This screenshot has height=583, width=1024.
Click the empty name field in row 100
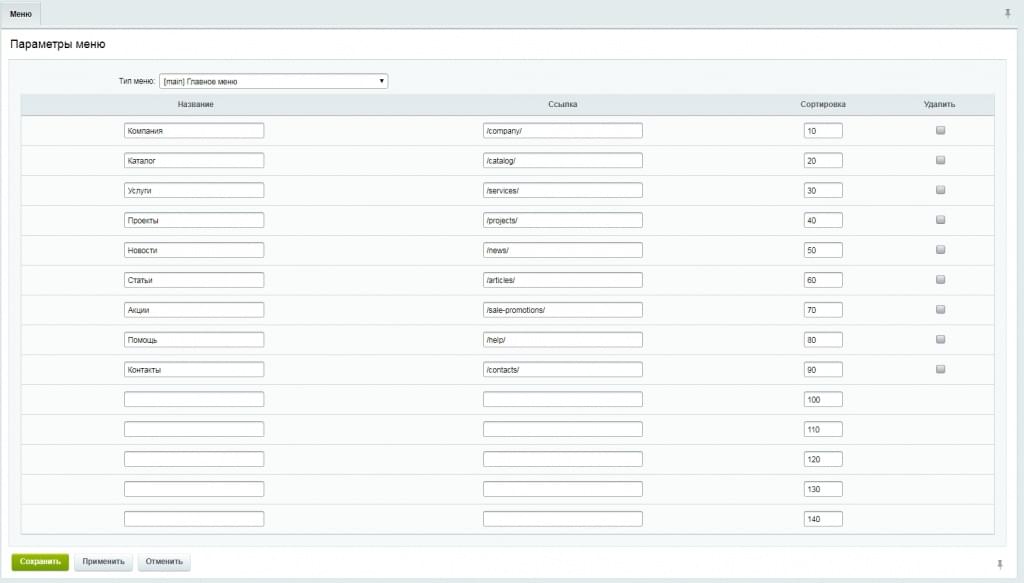coord(194,400)
